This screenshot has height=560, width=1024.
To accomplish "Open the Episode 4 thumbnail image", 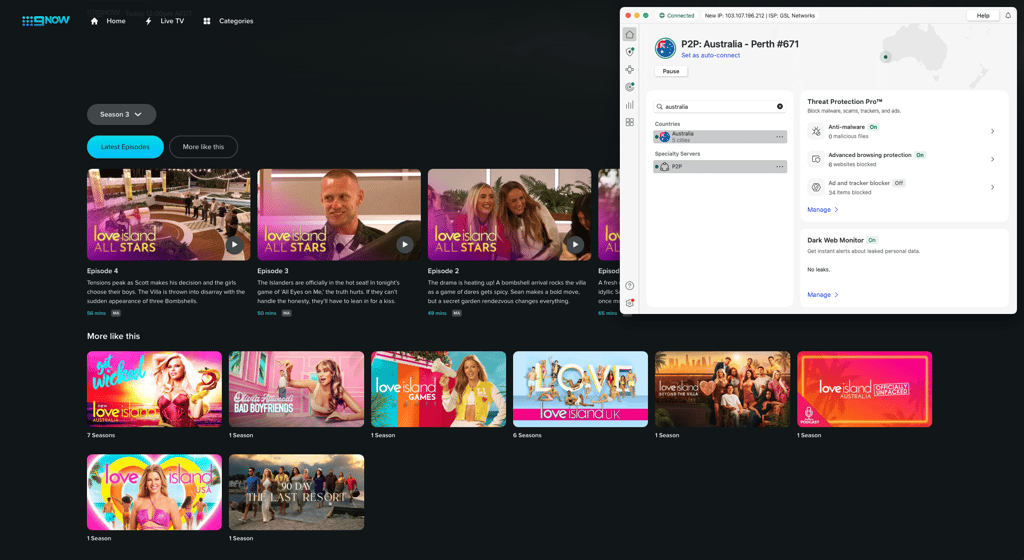I will pos(168,215).
